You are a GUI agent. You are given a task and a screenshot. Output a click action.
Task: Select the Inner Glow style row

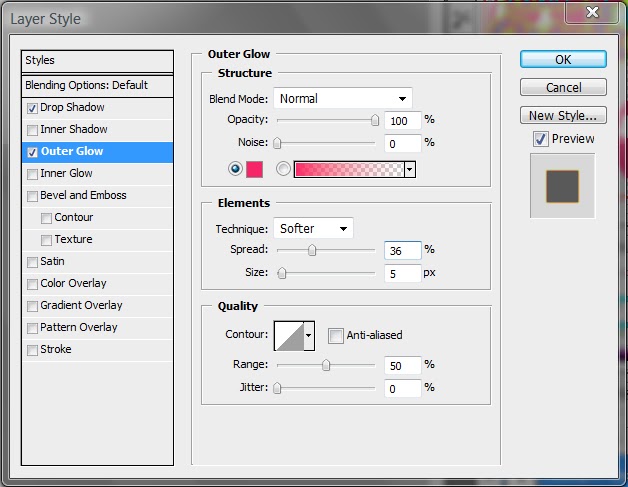97,174
